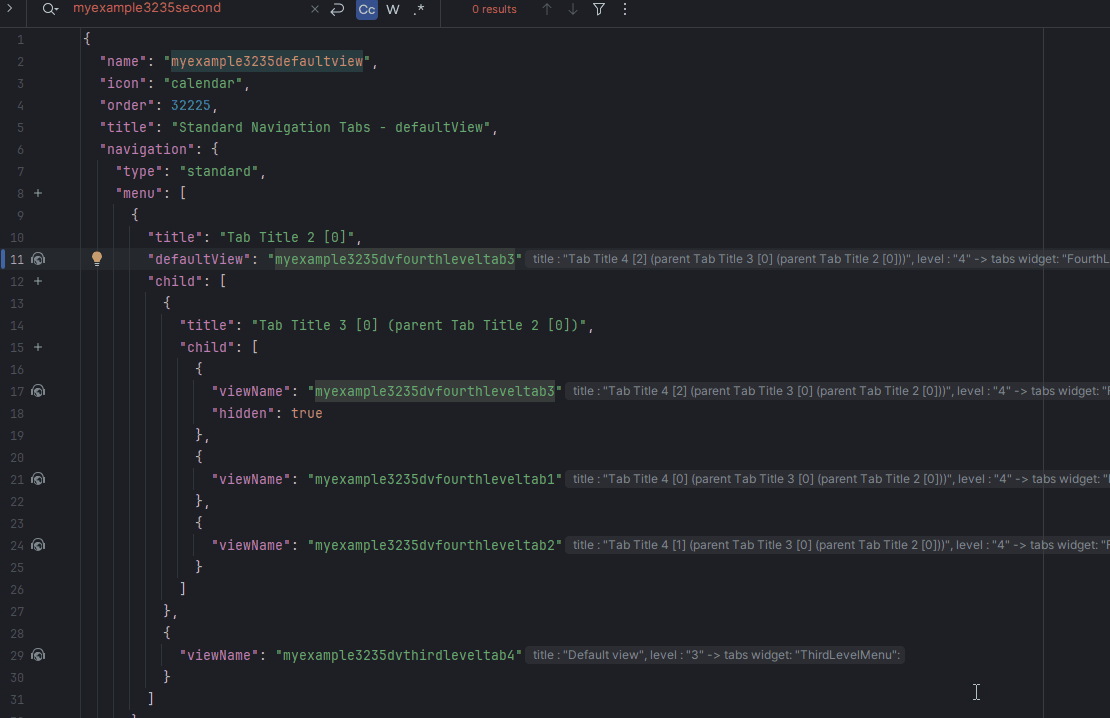Screen dimensions: 1110x718
Task: Click the defaultView value myexample3235dvfourthleveltab3
Action: point(394,259)
